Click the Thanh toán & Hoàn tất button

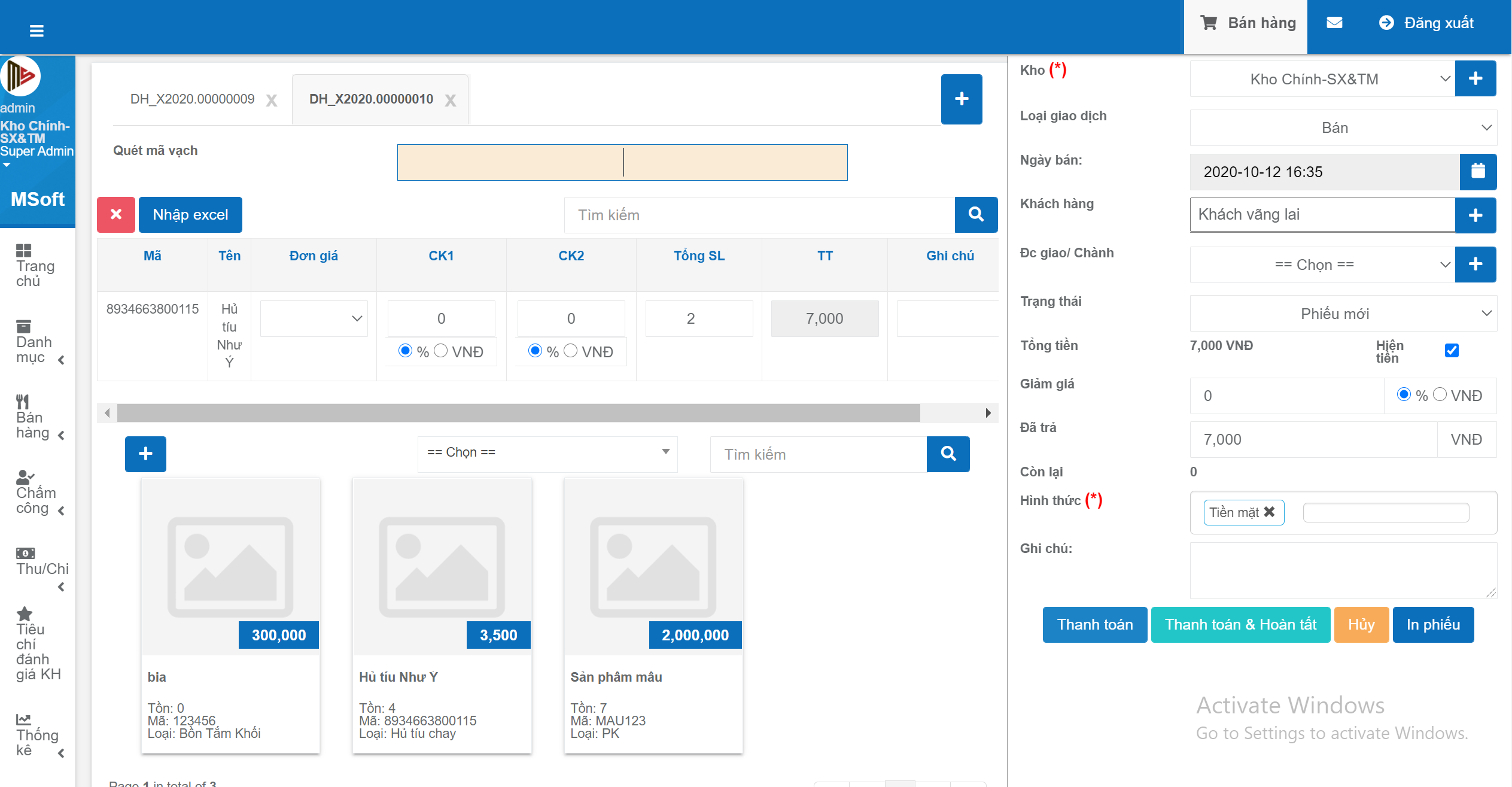(x=1240, y=625)
